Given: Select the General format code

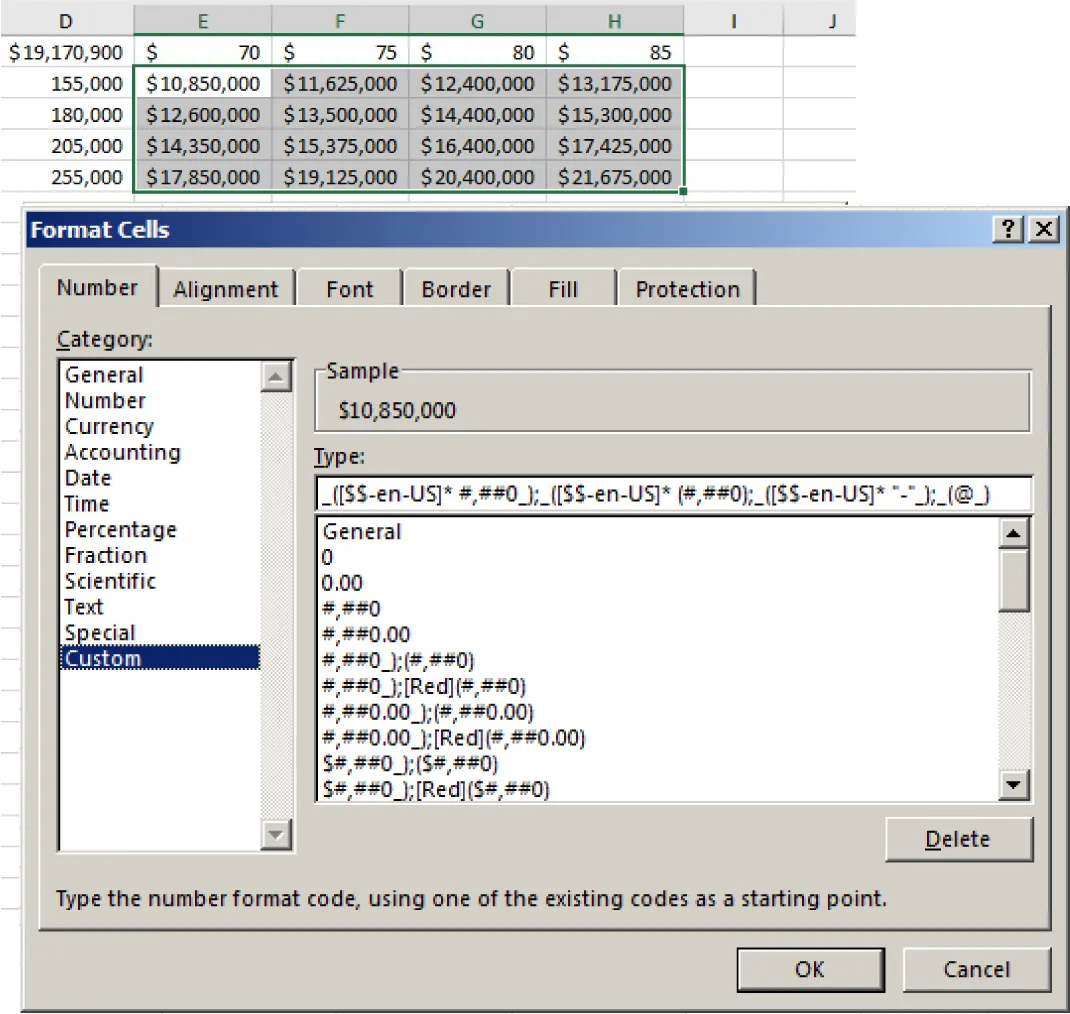Looking at the screenshot, I should (360, 531).
